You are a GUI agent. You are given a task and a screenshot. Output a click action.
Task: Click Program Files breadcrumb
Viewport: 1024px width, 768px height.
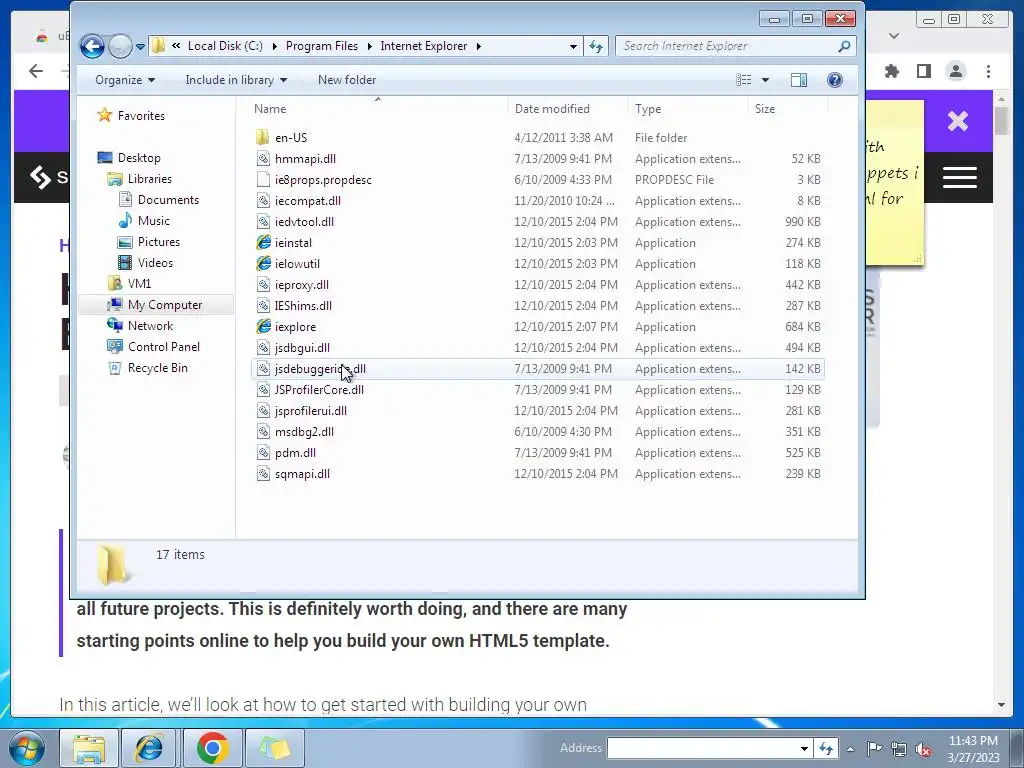(x=322, y=46)
